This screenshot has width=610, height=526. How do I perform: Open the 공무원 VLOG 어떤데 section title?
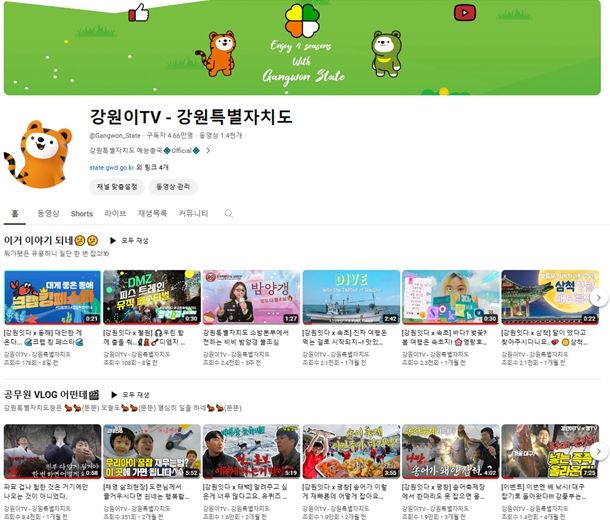(51, 394)
